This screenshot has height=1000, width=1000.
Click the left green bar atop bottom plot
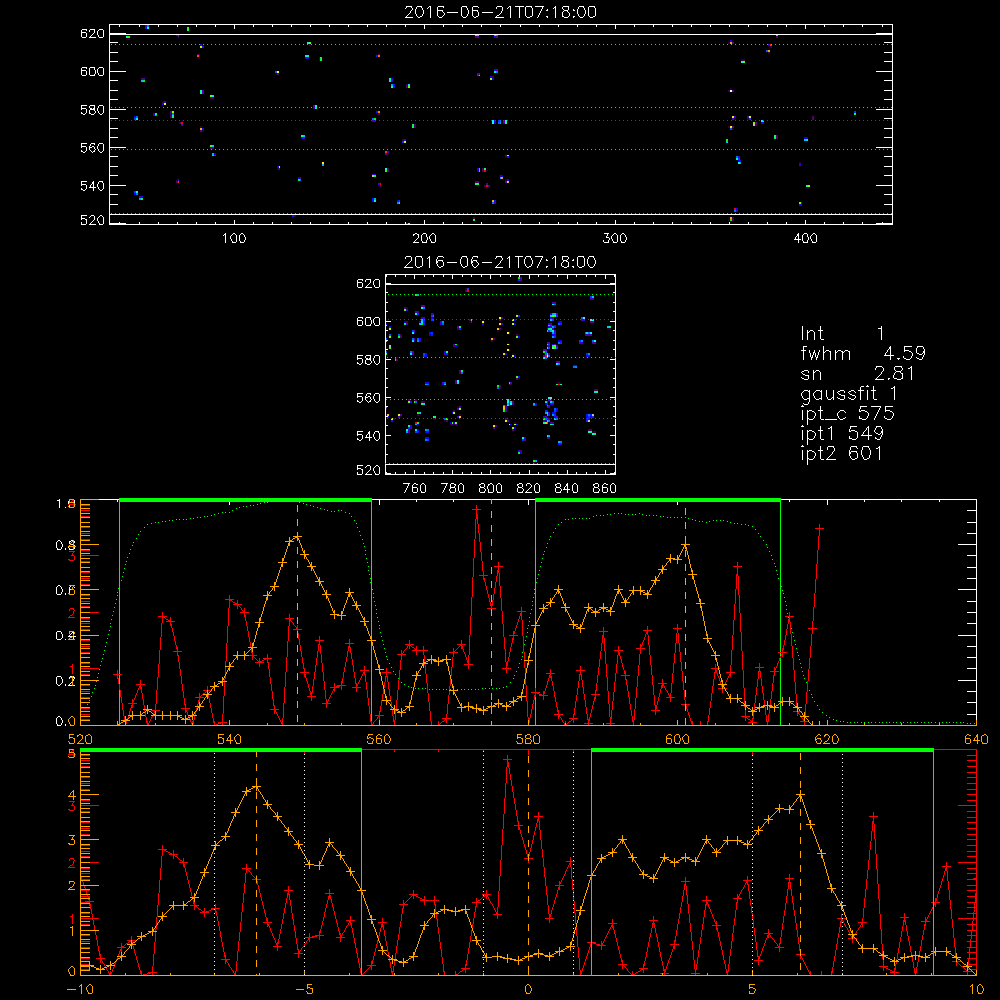(221, 751)
